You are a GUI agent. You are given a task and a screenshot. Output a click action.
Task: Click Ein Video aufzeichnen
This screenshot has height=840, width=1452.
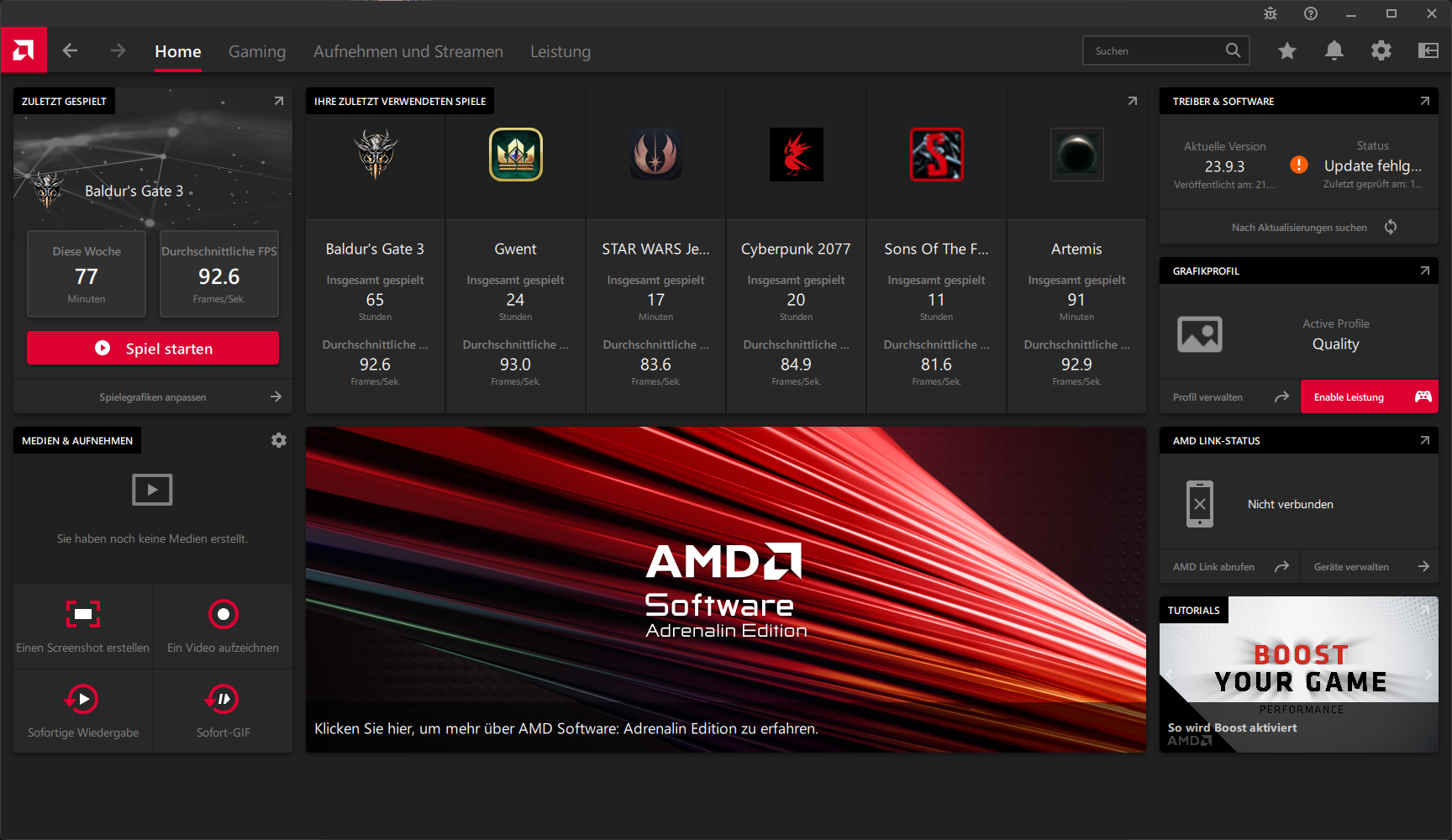click(x=223, y=627)
